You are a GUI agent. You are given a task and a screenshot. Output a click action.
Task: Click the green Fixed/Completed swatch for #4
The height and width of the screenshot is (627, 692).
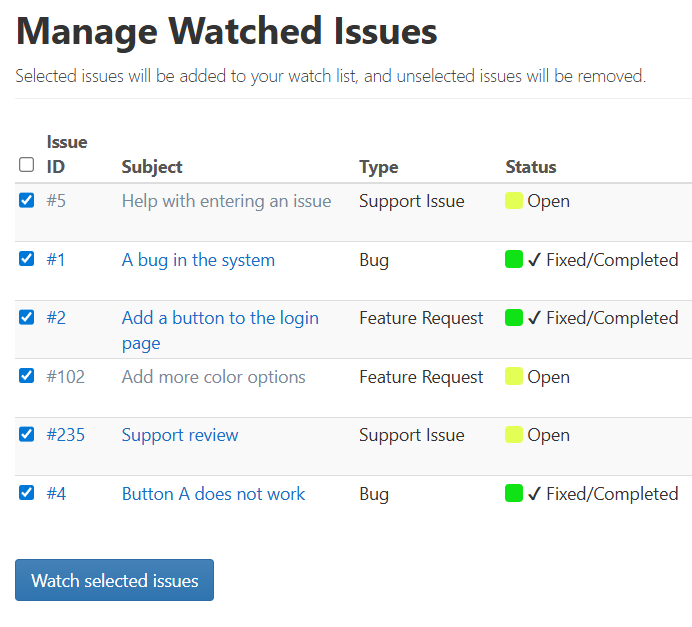point(514,494)
